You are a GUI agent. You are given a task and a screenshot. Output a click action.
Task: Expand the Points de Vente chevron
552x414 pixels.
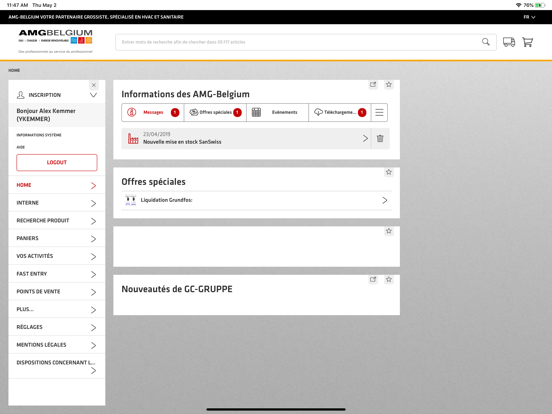[93, 292]
